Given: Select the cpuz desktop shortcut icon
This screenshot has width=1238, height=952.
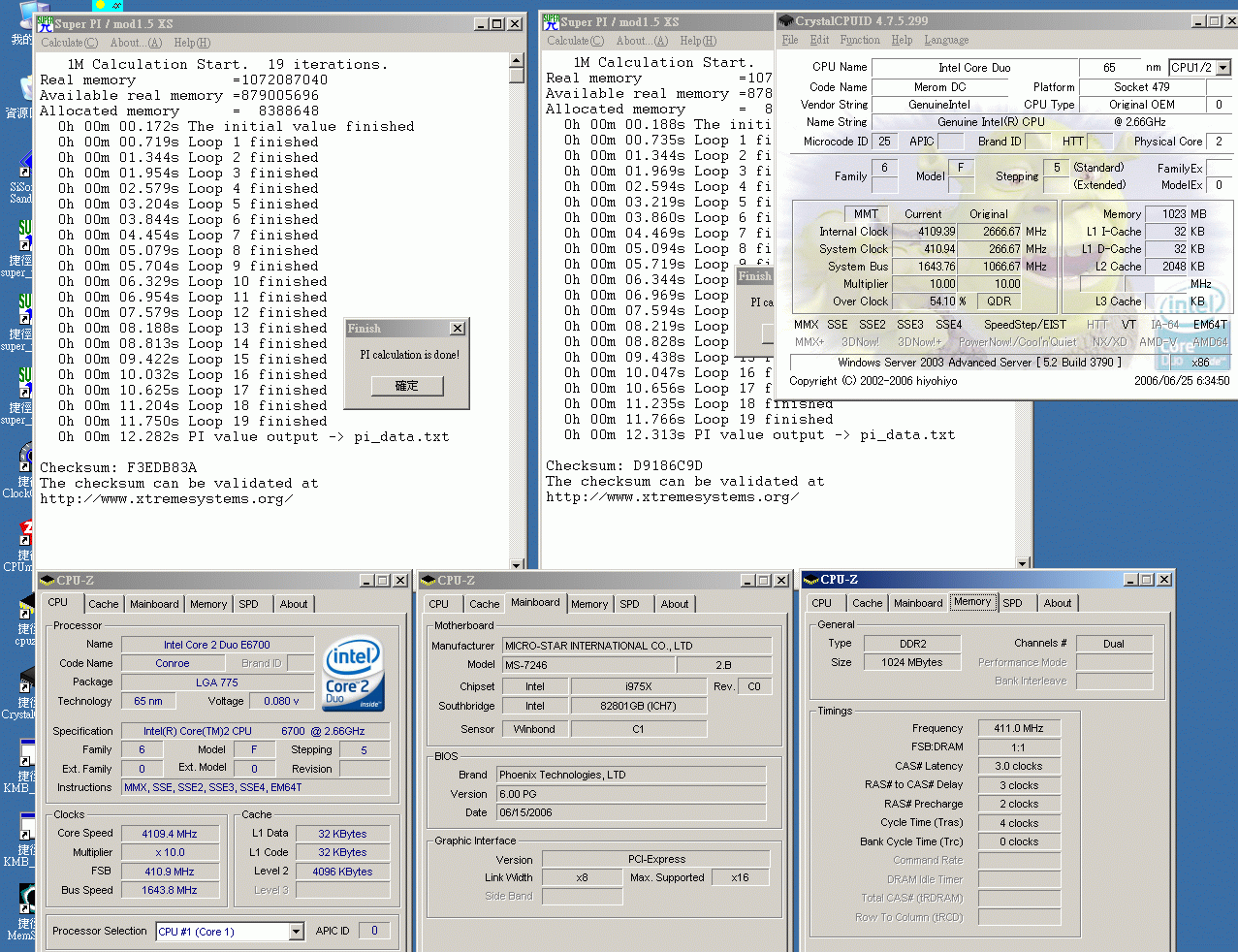Looking at the screenshot, I should [x=25, y=608].
